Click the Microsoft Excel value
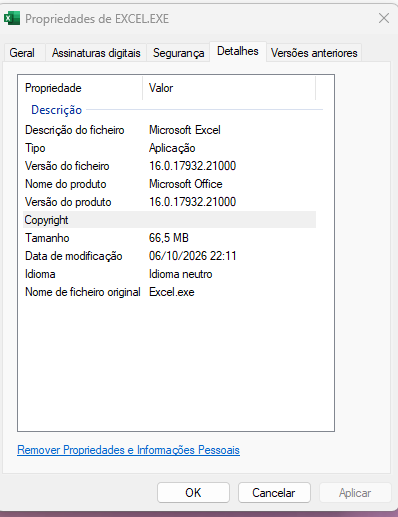 [185, 130]
